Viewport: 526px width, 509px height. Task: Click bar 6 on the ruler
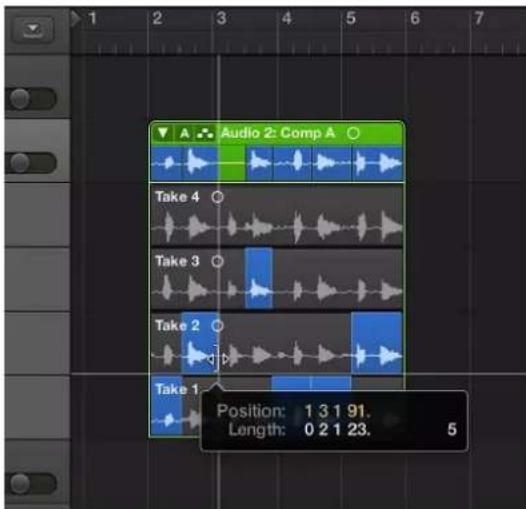(415, 18)
